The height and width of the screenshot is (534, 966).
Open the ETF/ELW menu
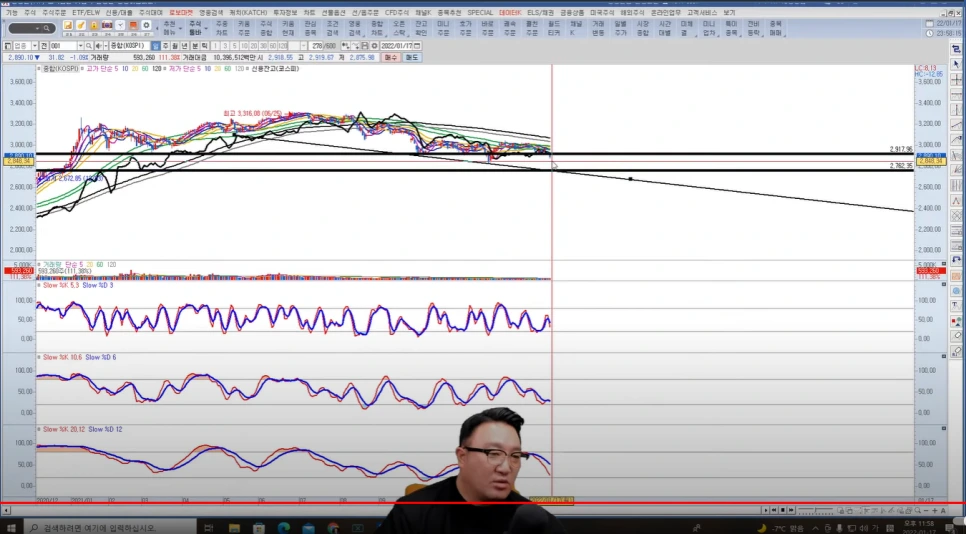(x=86, y=12)
